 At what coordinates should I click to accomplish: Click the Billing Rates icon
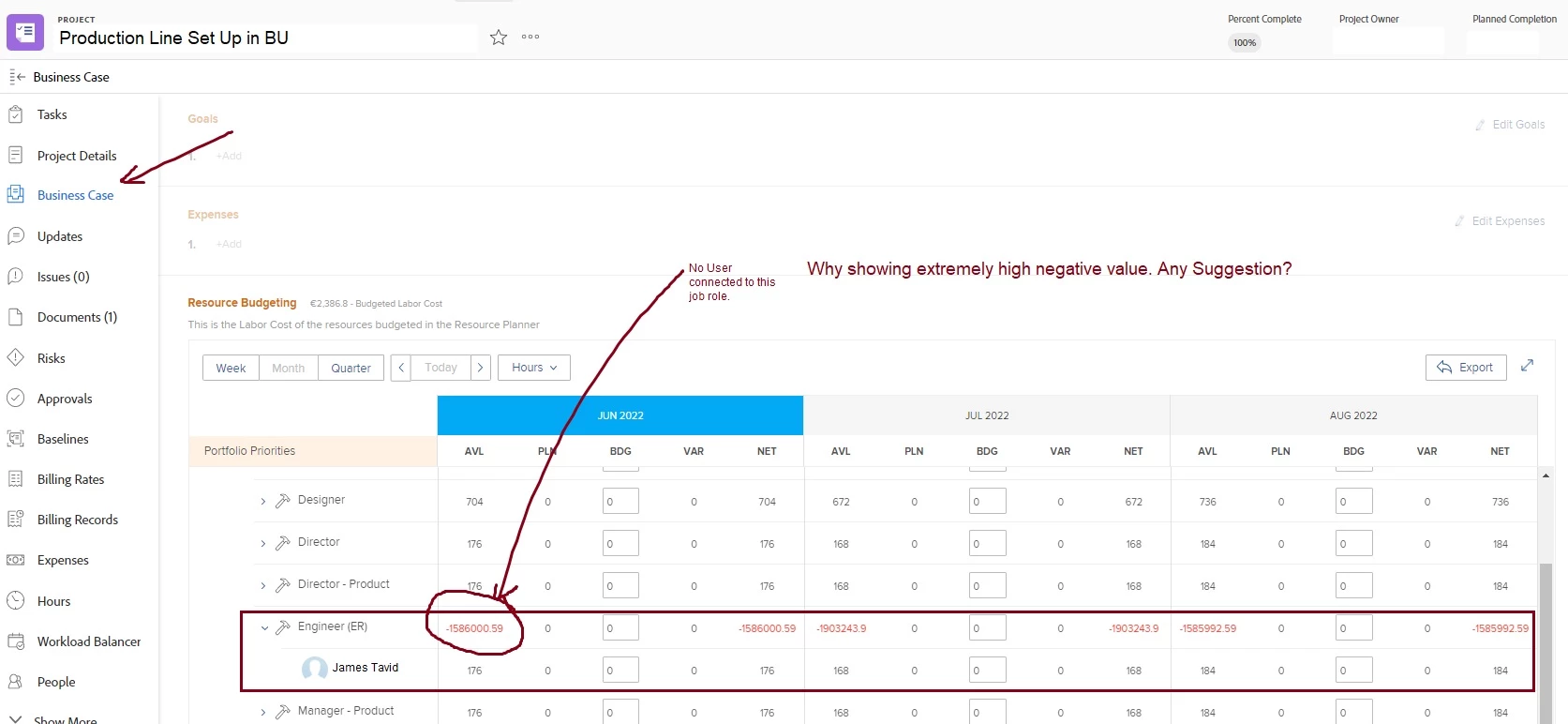coord(15,479)
